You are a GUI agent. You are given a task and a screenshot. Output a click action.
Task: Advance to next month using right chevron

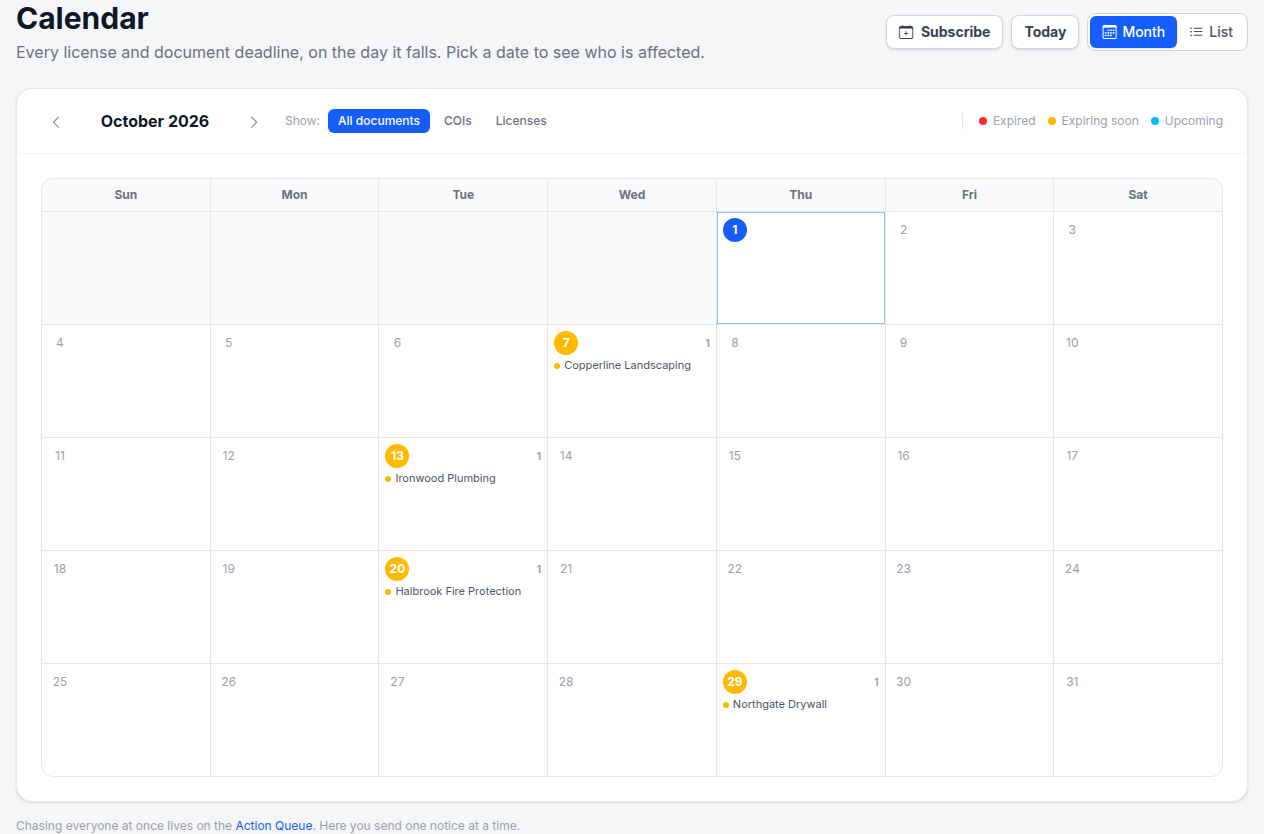[254, 122]
